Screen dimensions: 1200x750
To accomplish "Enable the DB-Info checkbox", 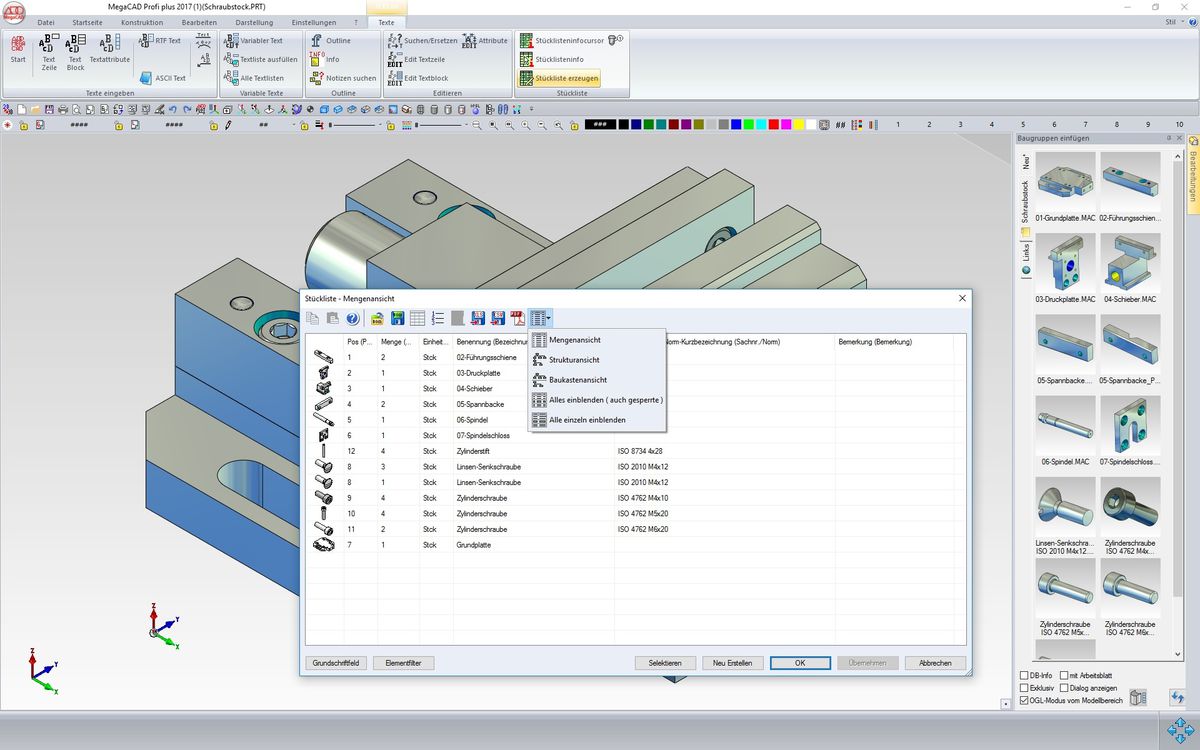I will coord(1023,675).
